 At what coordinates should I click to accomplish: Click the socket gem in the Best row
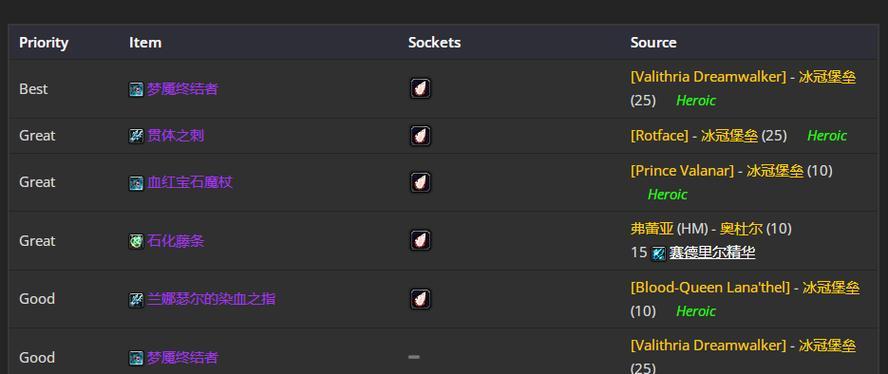tap(420, 89)
